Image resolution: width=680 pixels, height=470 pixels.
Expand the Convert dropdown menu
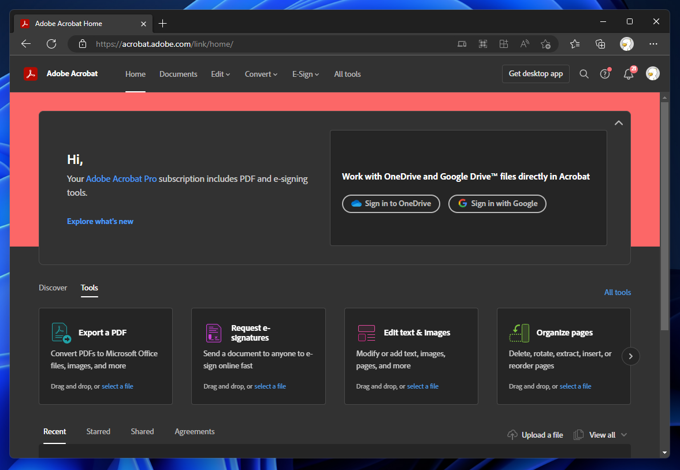[260, 74]
